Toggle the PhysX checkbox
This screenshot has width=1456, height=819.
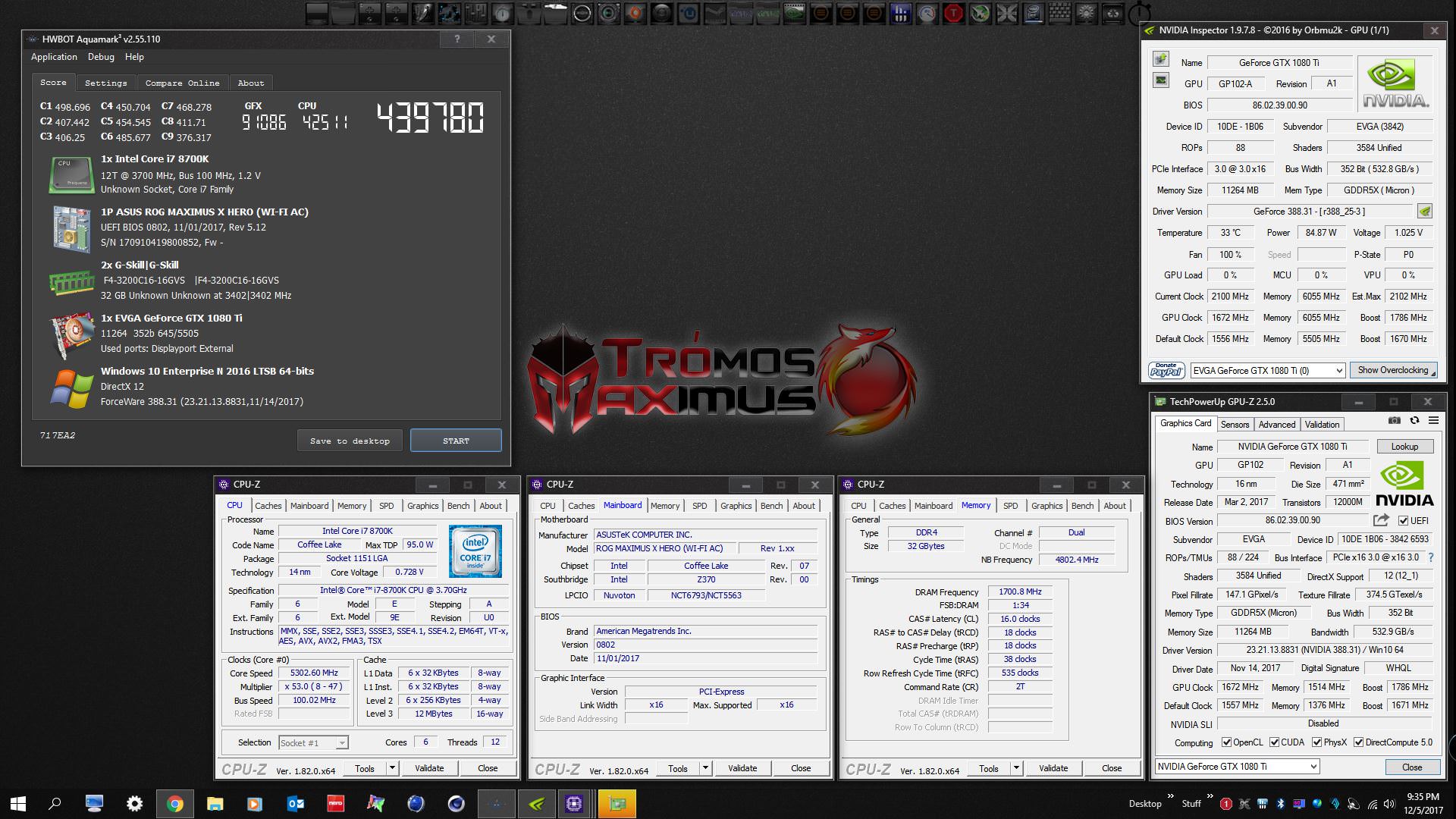1316,742
